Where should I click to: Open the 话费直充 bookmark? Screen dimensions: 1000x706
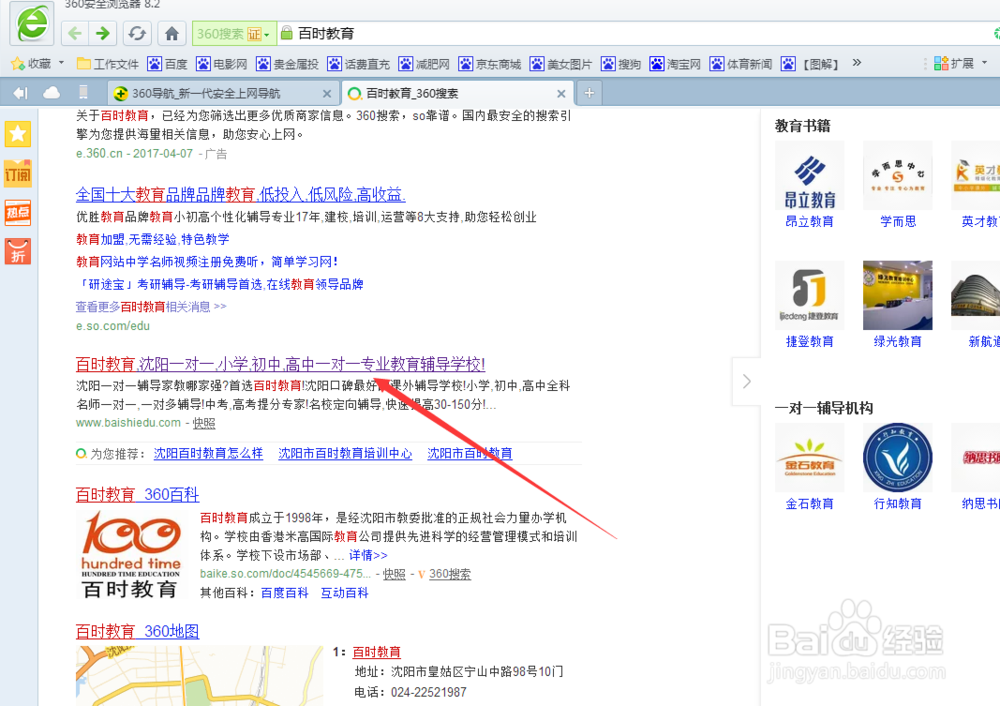(x=358, y=64)
